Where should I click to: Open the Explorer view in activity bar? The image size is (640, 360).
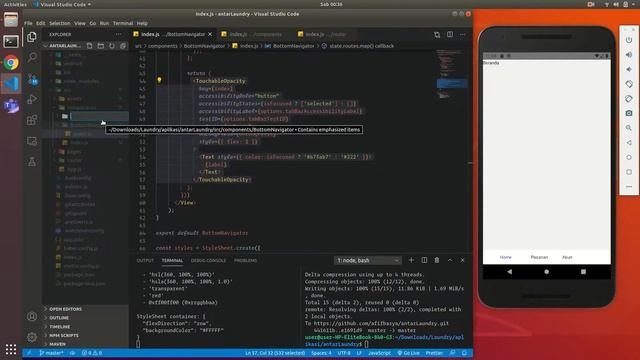pos(32,37)
